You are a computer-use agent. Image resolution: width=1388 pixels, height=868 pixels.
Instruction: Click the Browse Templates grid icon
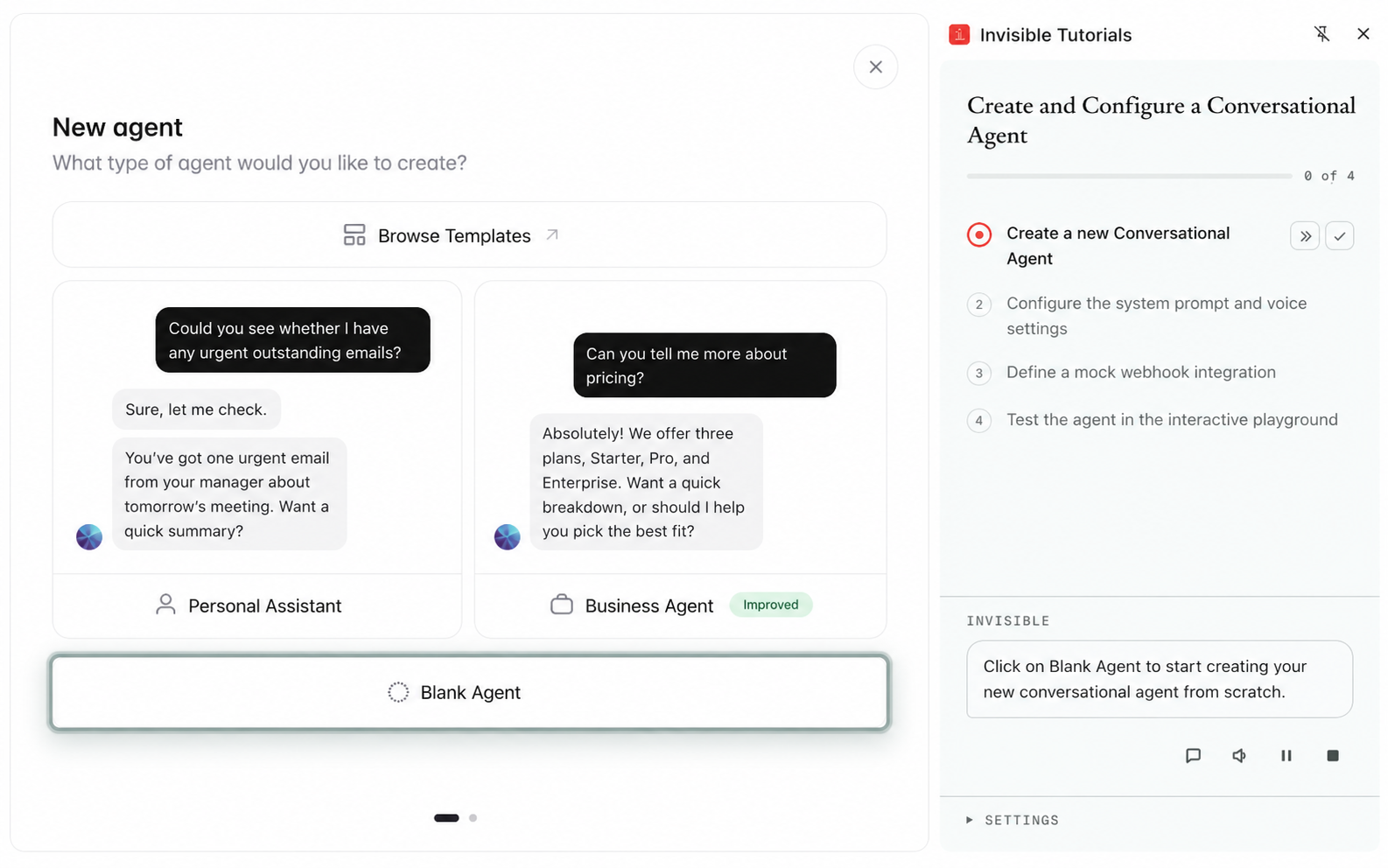354,234
